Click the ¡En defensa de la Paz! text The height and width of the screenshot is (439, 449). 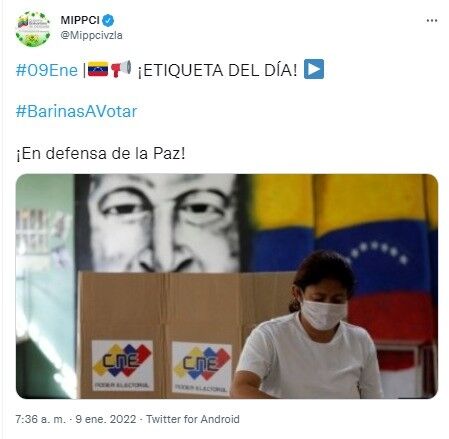click(100, 154)
